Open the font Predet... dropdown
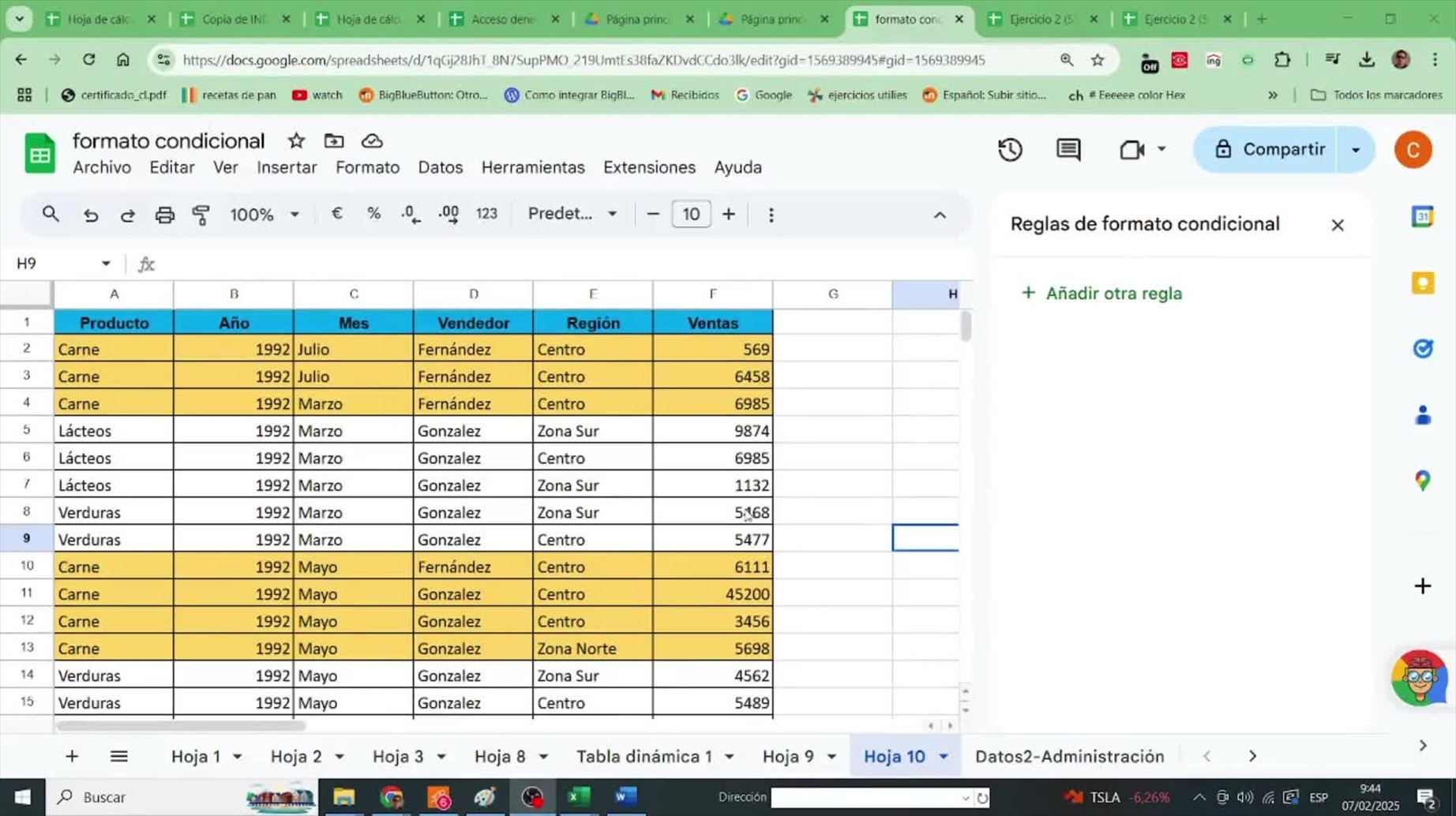The width and height of the screenshot is (1456, 816). (x=572, y=214)
